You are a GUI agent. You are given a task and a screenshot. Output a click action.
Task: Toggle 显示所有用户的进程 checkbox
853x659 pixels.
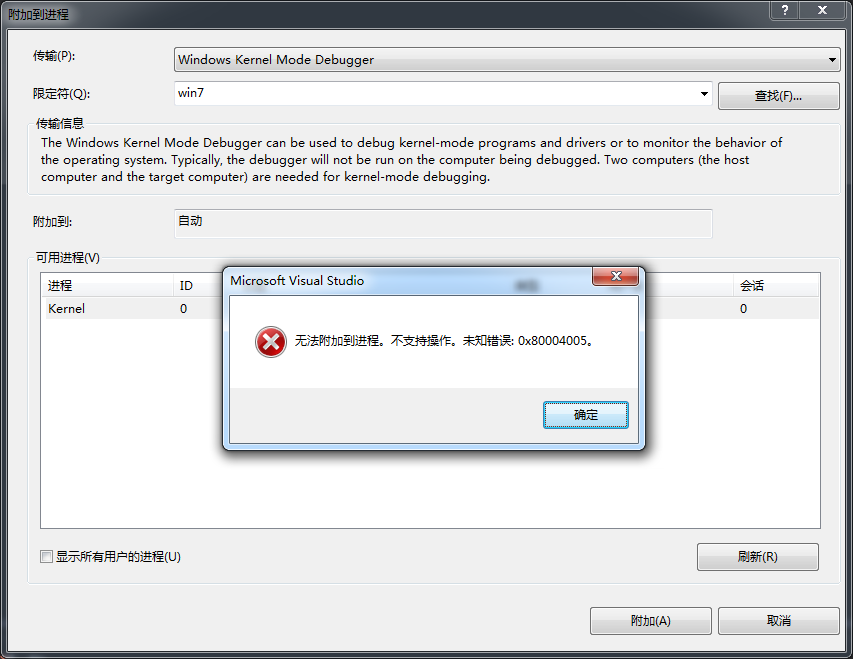(47, 556)
